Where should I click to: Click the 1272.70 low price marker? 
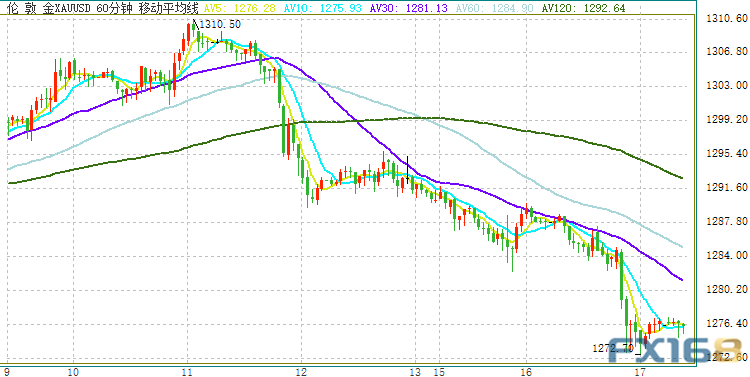(x=613, y=347)
